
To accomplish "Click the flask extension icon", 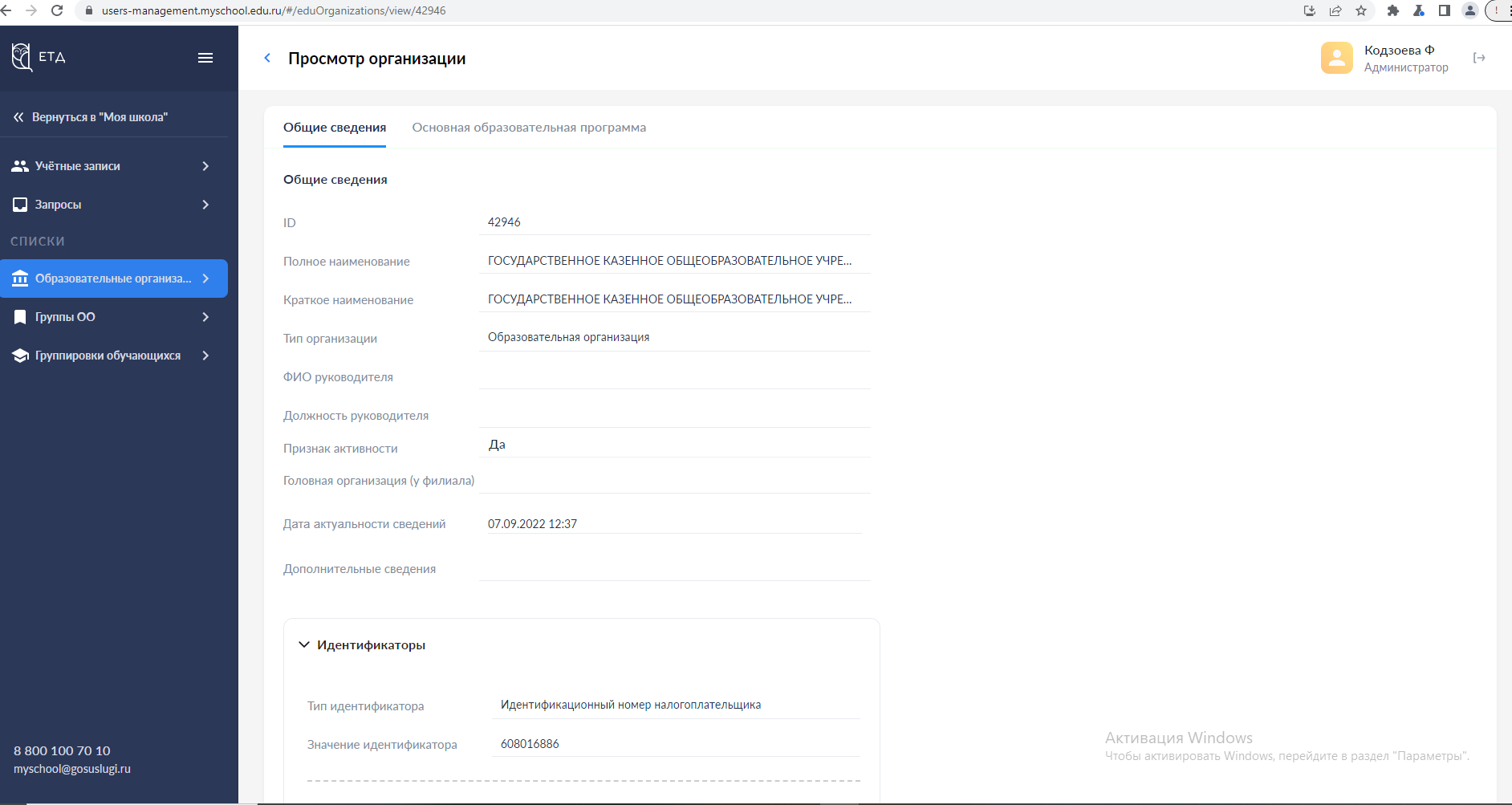I will 1419,10.
